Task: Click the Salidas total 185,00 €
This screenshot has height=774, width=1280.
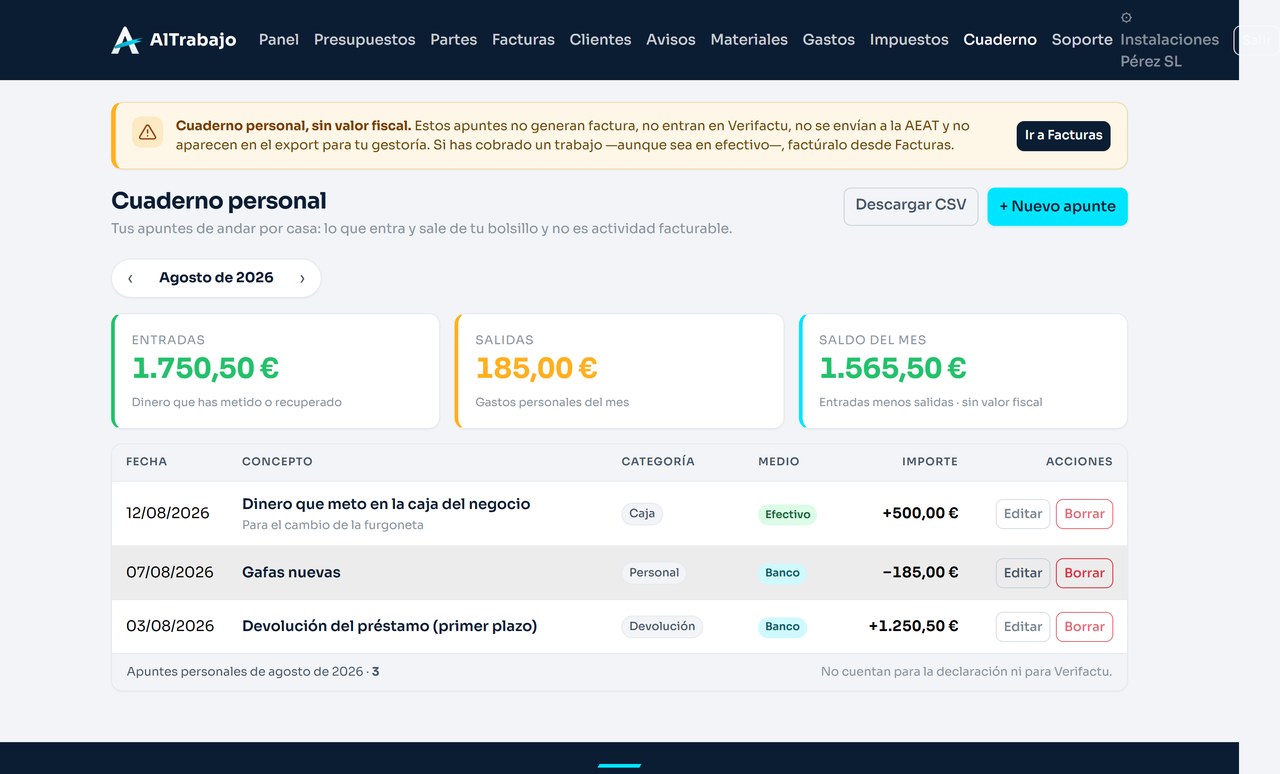Action: (x=536, y=369)
